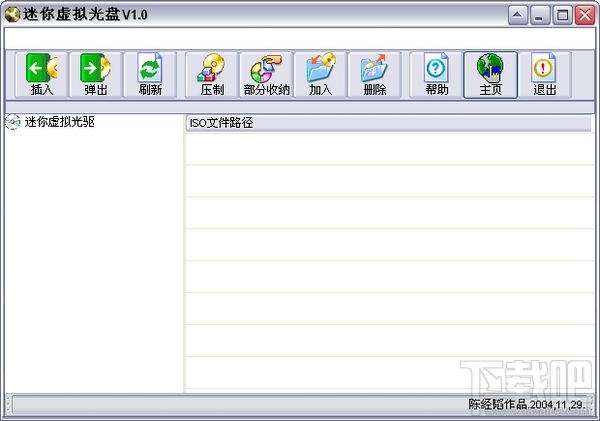Image resolution: width=600 pixels, height=421 pixels.
Task: Eject the disc with 弹出 button
Action: 96,75
